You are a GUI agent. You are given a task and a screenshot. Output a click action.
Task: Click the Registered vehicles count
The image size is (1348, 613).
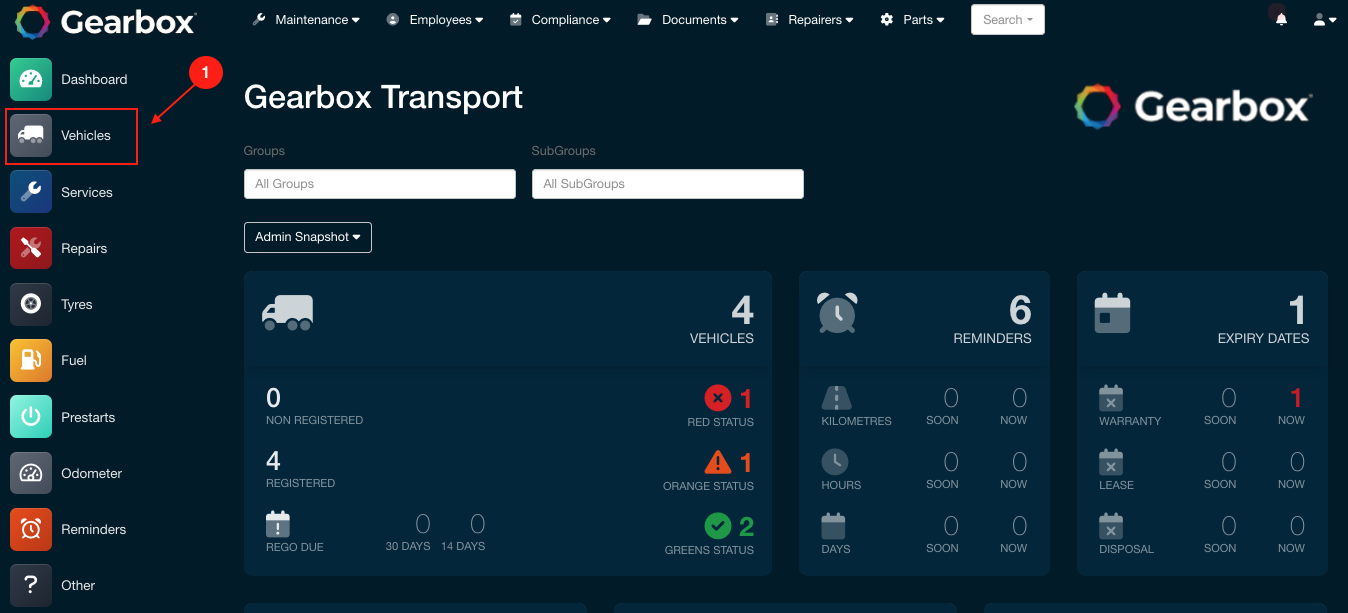[274, 461]
